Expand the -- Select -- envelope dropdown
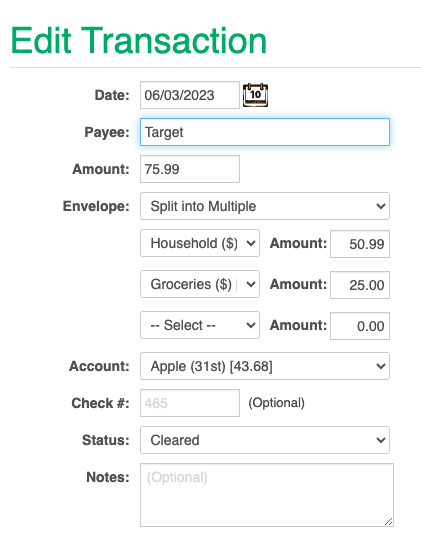This screenshot has height=536, width=421. (200, 325)
